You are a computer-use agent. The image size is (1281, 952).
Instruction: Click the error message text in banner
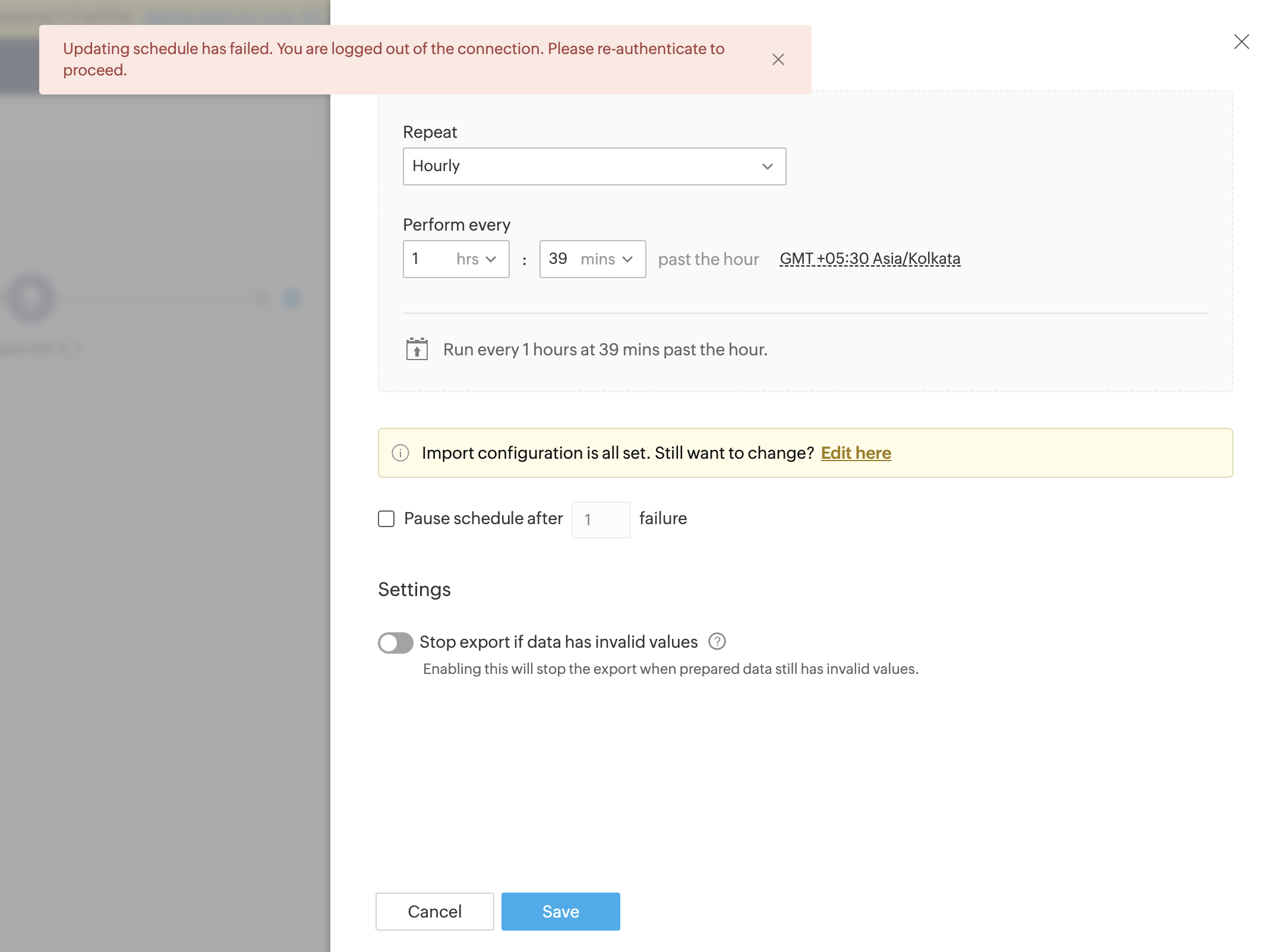pos(393,59)
